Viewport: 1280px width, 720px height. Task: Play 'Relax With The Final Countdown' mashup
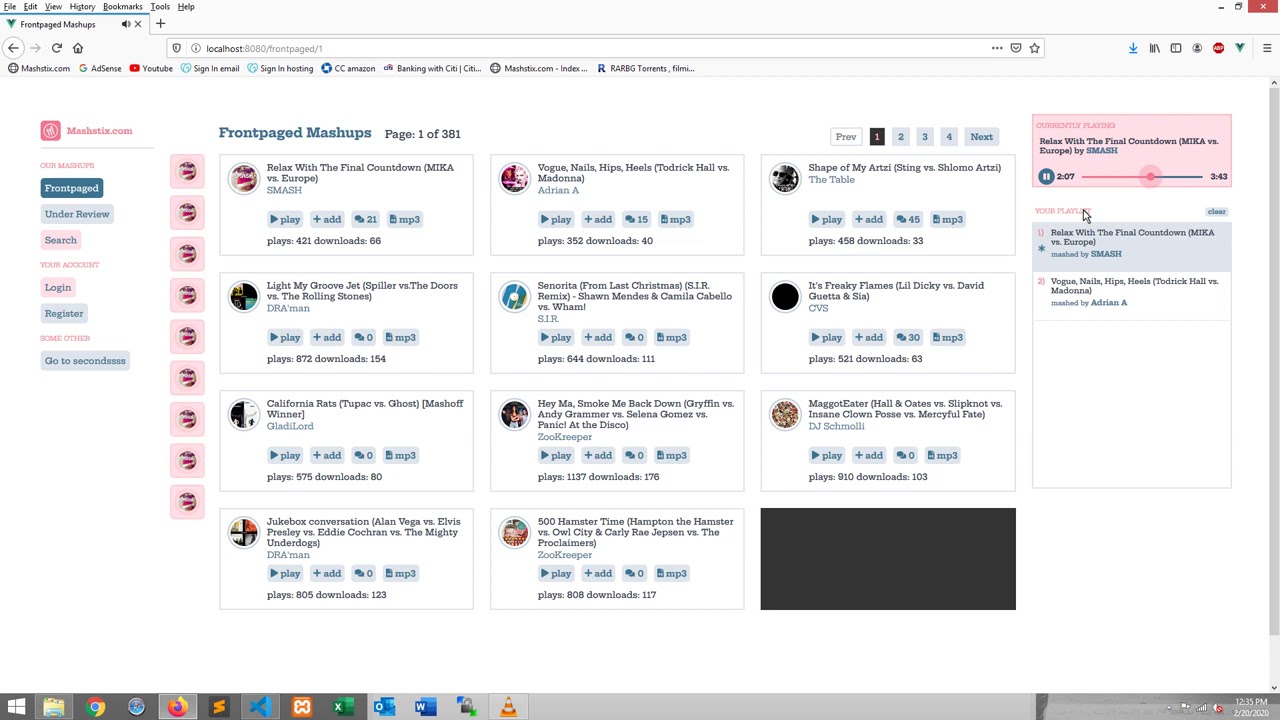(x=285, y=220)
